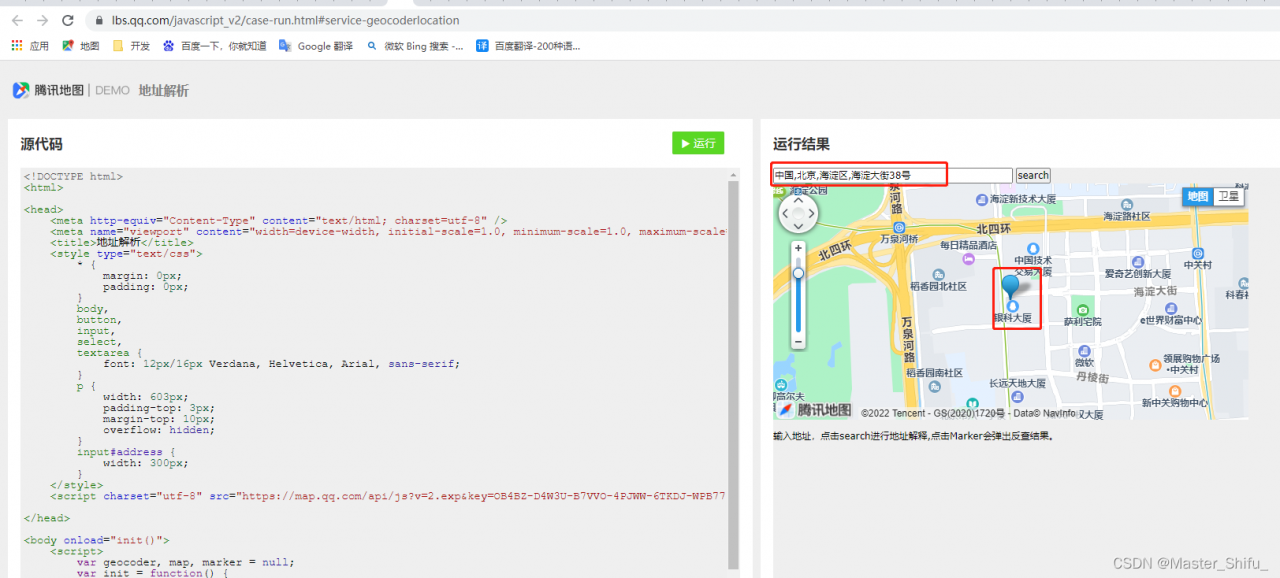Viewport: 1280px width, 578px height.
Task: Click the blue marker pin at 银科大厦
Action: click(x=1011, y=285)
